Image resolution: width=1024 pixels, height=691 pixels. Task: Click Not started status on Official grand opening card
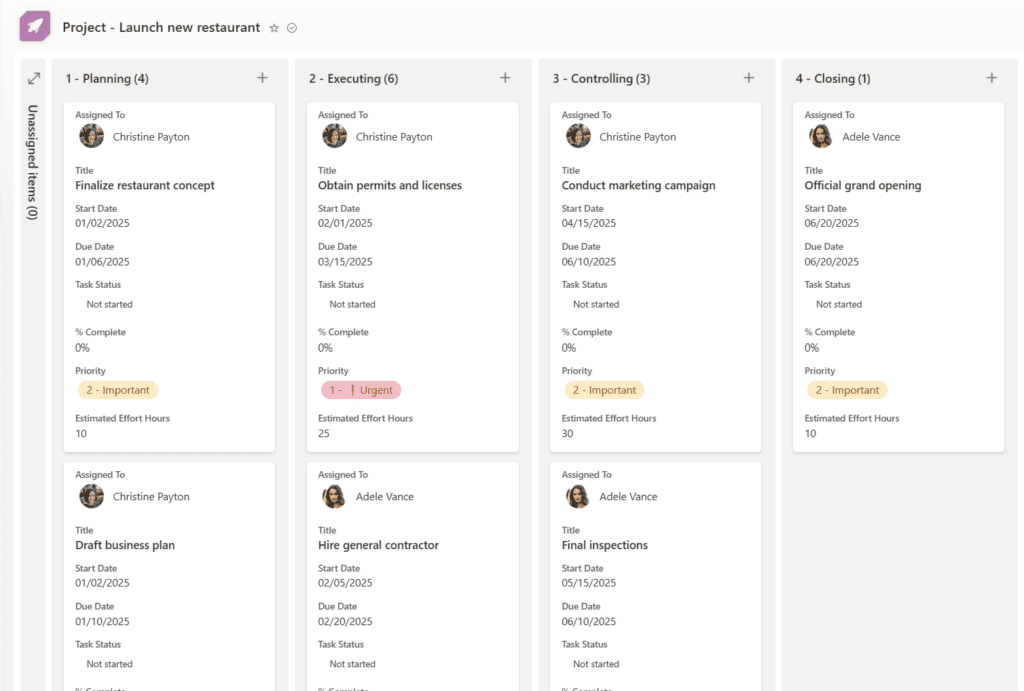click(x=839, y=304)
